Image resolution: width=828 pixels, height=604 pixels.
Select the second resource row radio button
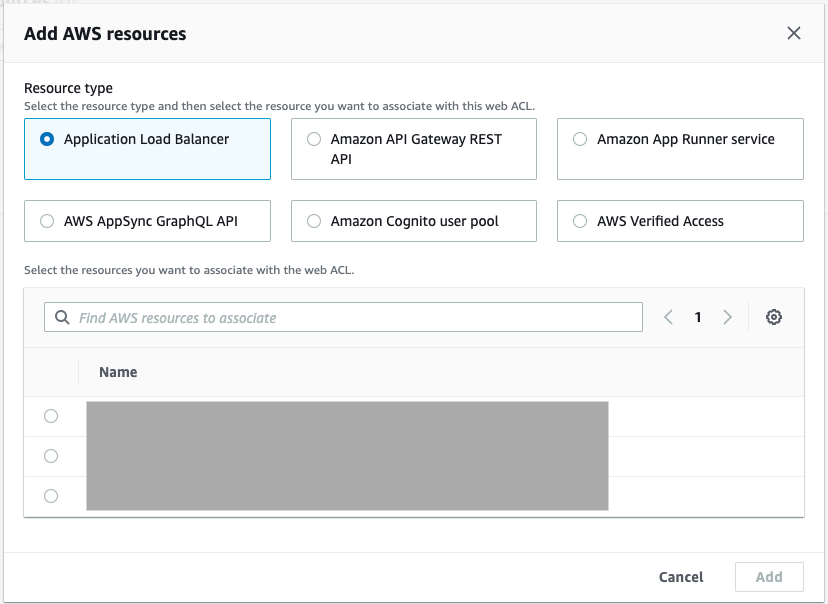pyautogui.click(x=51, y=456)
